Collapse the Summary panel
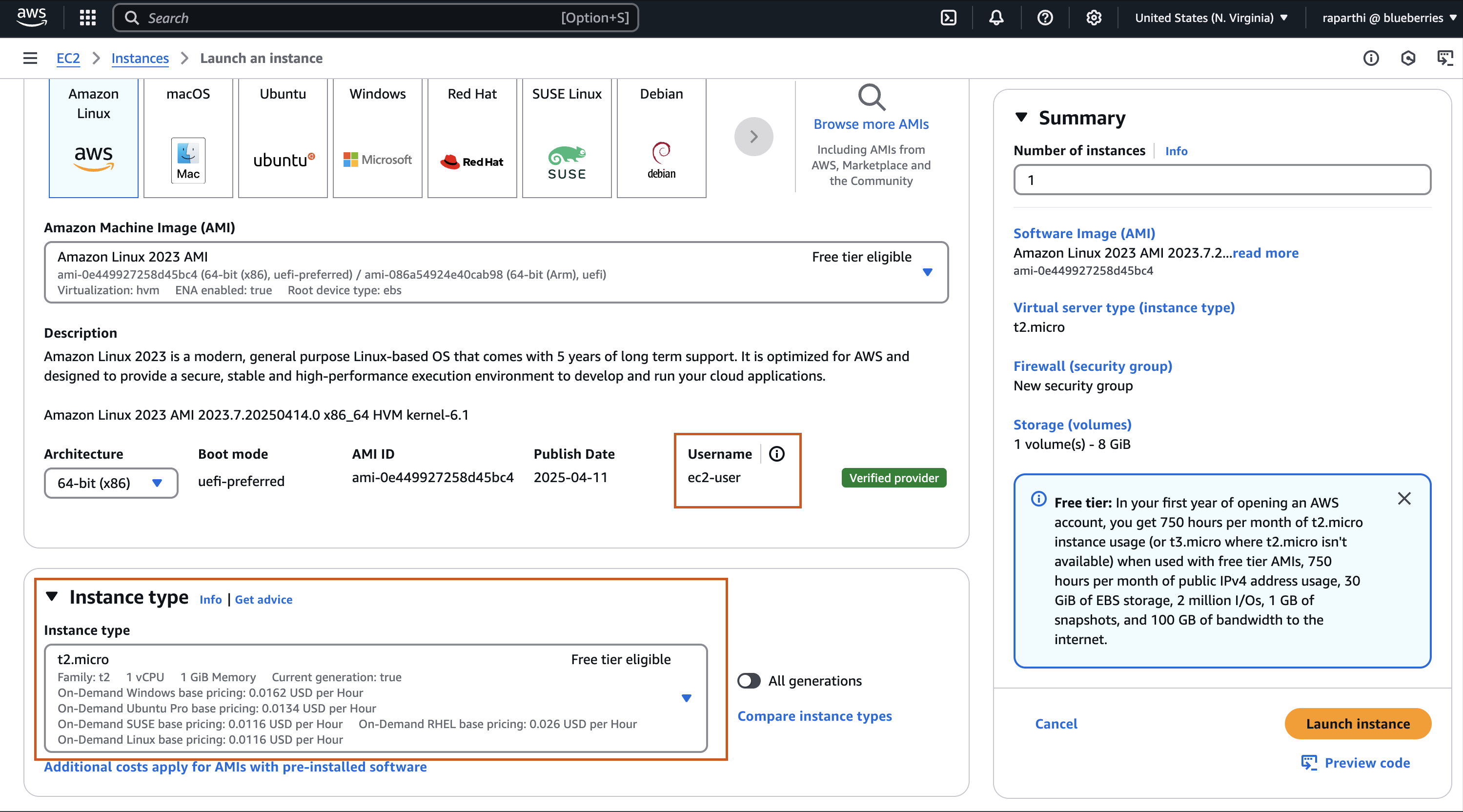 (1021, 118)
